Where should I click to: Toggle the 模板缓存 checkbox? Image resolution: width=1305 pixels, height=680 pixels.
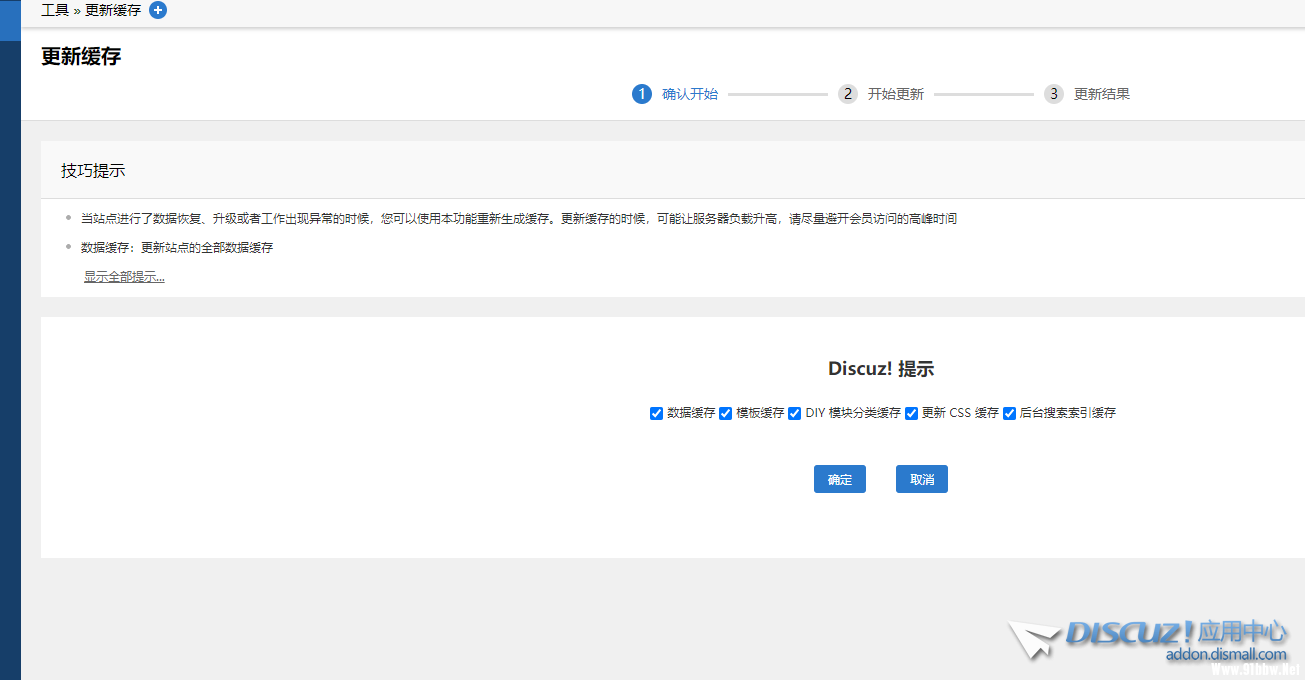coord(726,414)
